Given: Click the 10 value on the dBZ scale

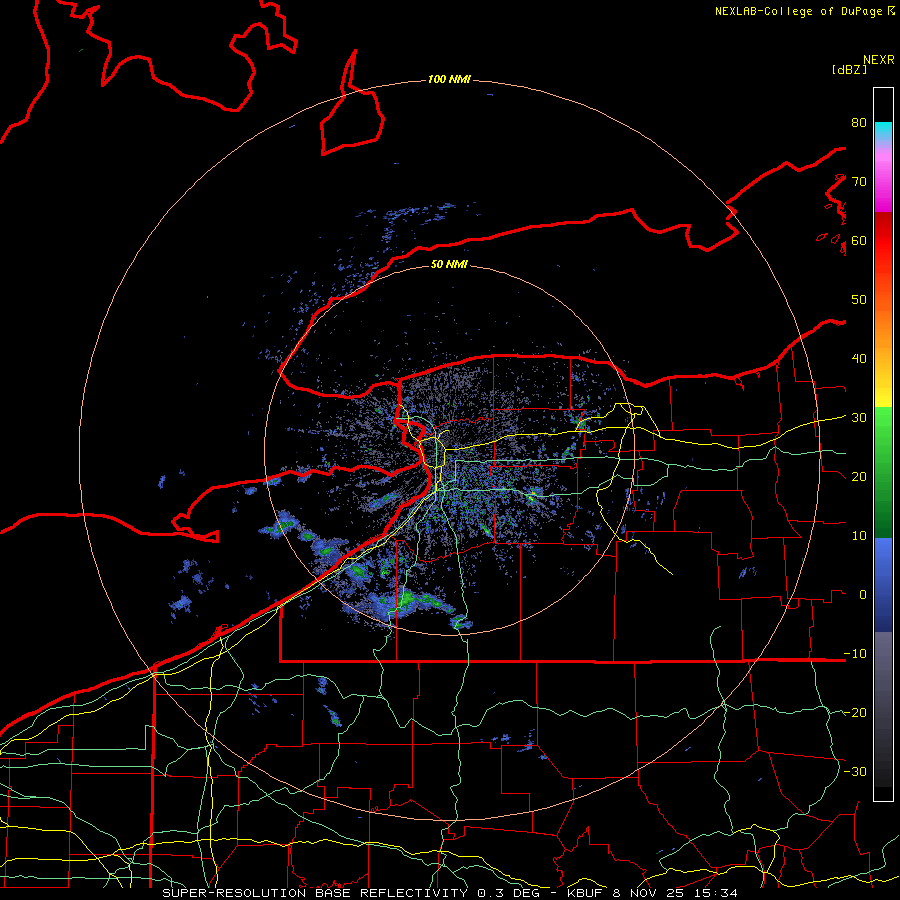Looking at the screenshot, I should [x=859, y=536].
